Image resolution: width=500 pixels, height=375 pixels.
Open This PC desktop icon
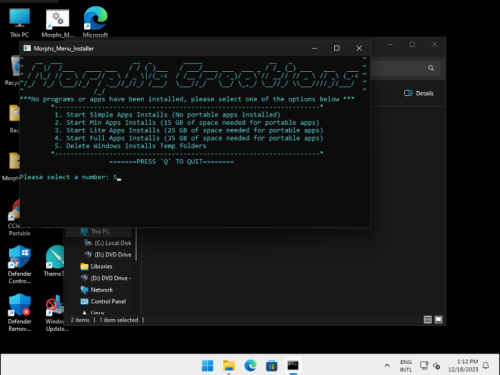(19, 22)
